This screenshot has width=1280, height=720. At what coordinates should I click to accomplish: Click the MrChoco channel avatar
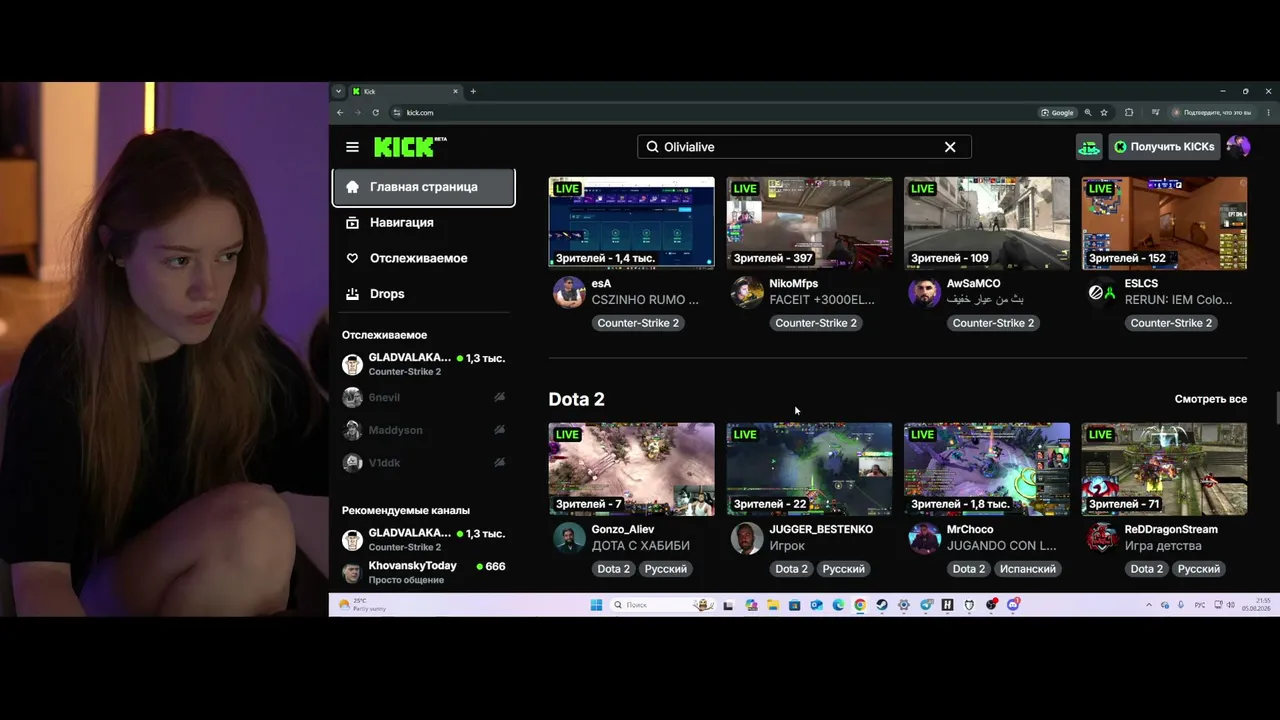pos(924,538)
